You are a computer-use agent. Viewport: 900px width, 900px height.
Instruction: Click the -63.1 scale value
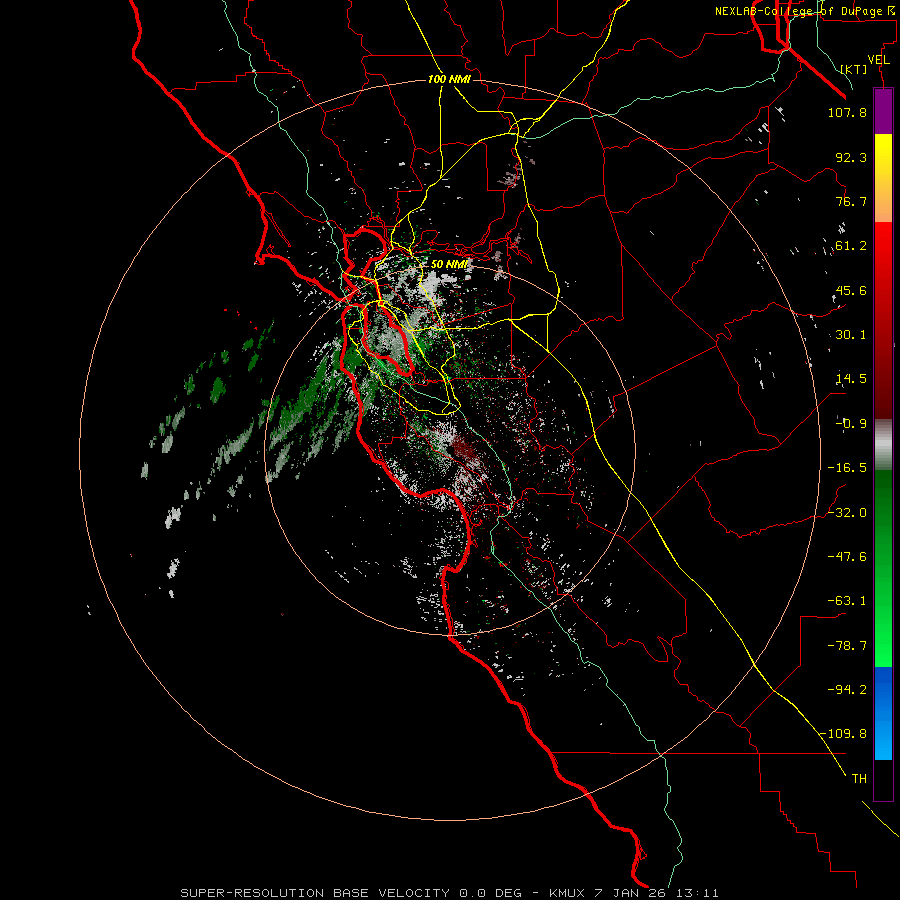(x=847, y=601)
